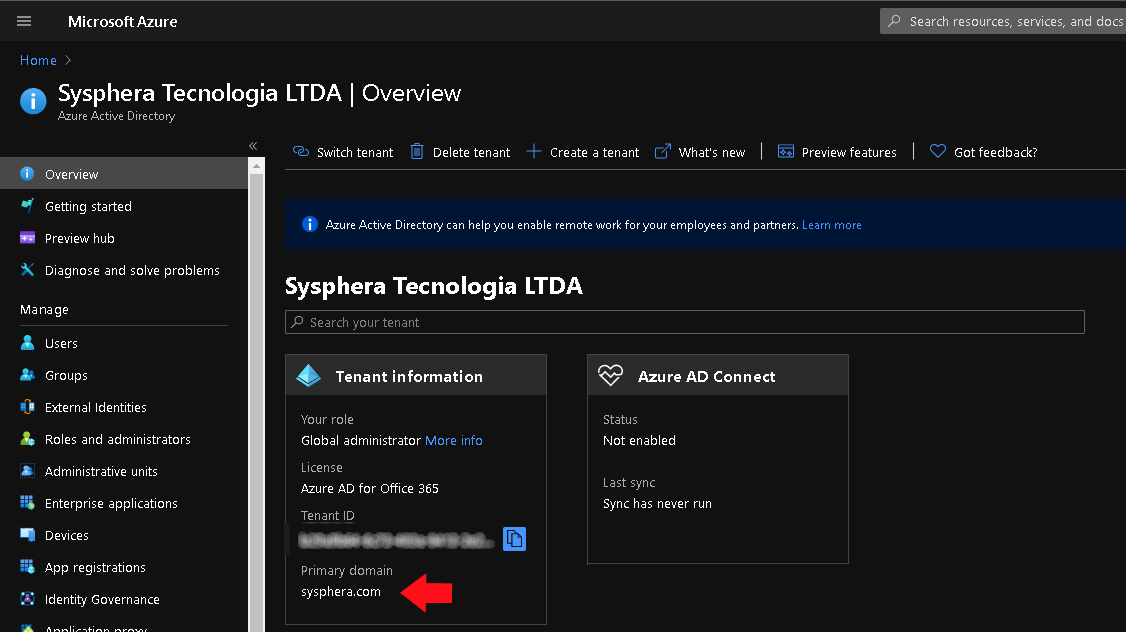Image resolution: width=1126 pixels, height=632 pixels.
Task: Click the Enterprise applications grid icon
Action: click(x=27, y=503)
